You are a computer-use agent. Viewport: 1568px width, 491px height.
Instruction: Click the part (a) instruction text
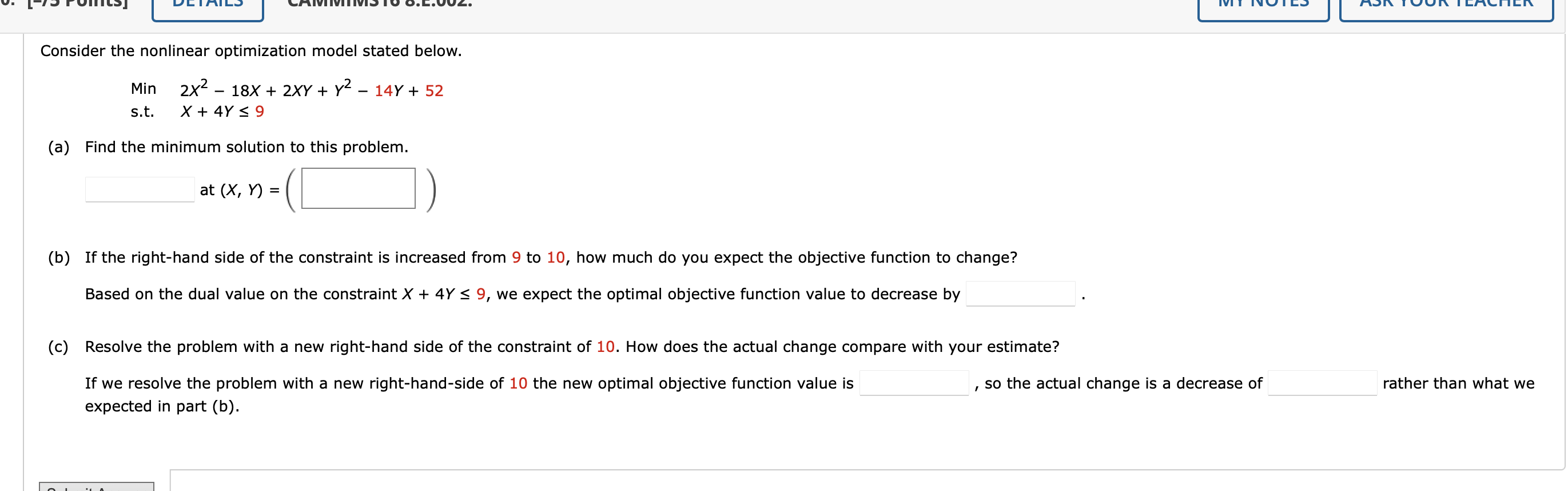tap(246, 147)
